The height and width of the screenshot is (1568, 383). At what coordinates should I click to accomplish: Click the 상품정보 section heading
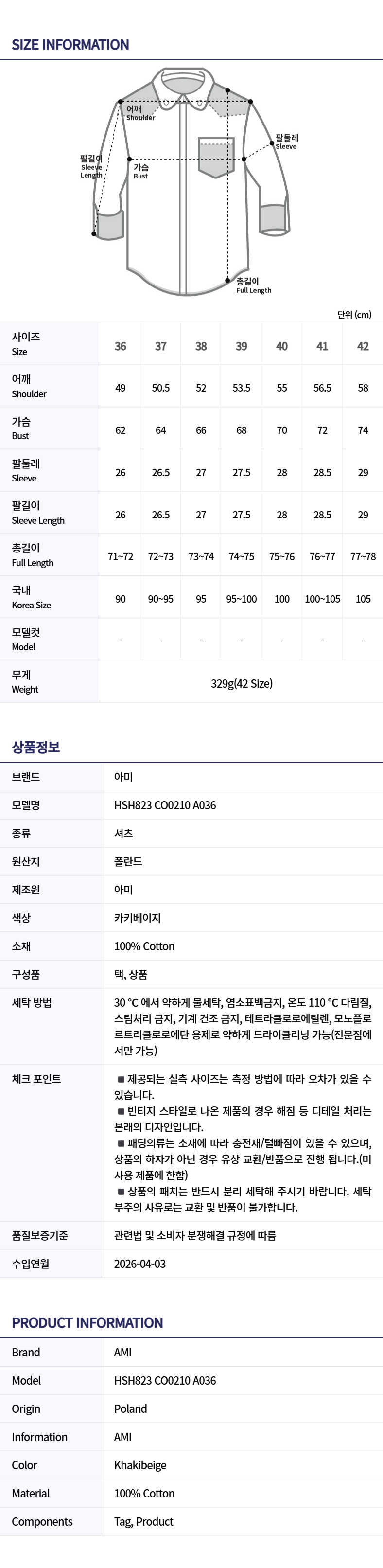point(36,747)
